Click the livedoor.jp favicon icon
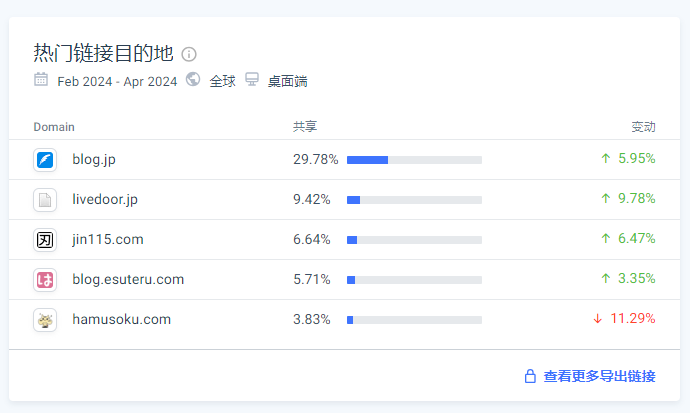Viewport: 690px width, 413px height. tap(45, 200)
